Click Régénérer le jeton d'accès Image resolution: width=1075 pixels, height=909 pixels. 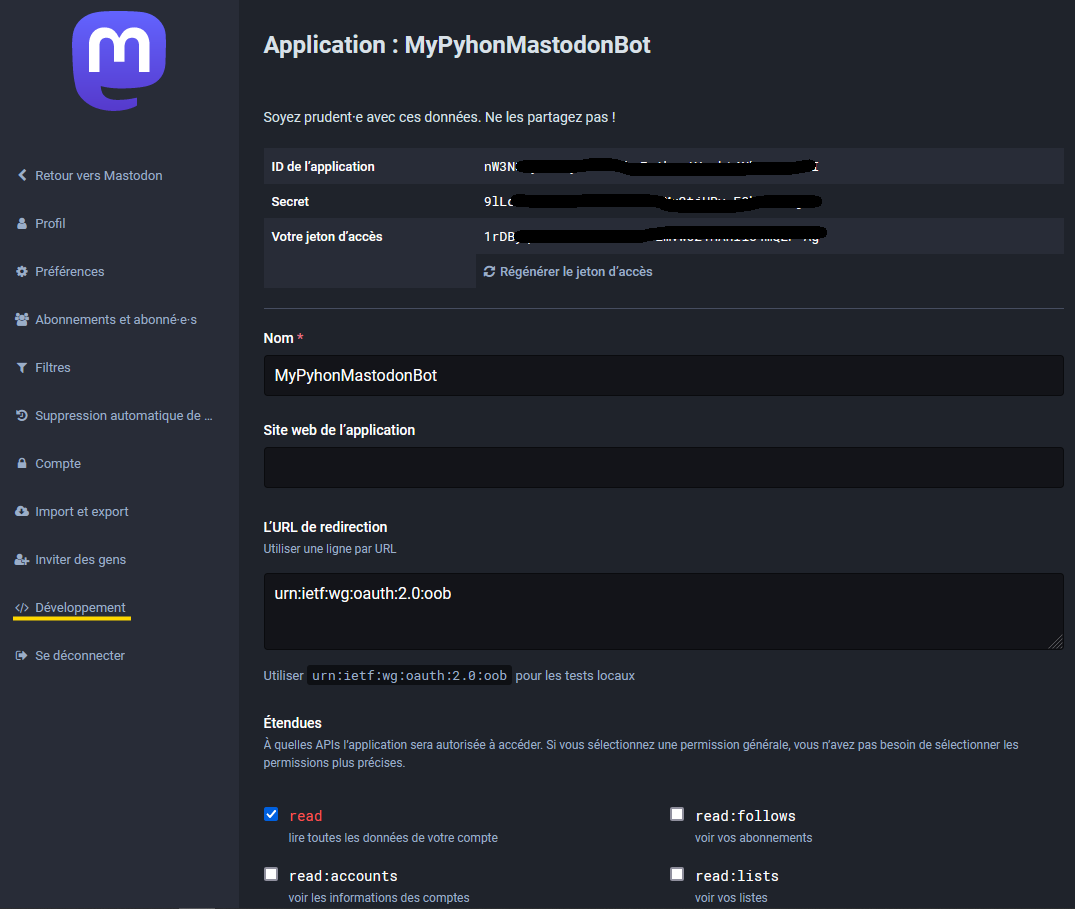pyautogui.click(x=568, y=270)
